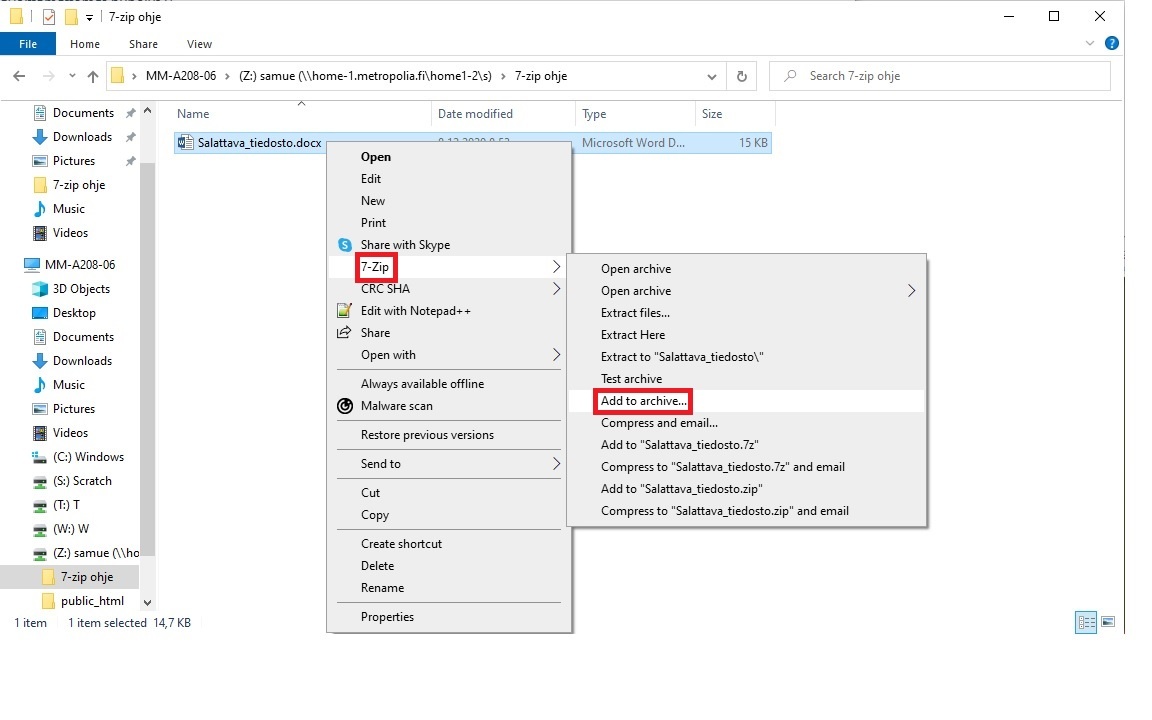This screenshot has height=720, width=1152.
Task: Click Cut in context menu
Action: click(370, 493)
